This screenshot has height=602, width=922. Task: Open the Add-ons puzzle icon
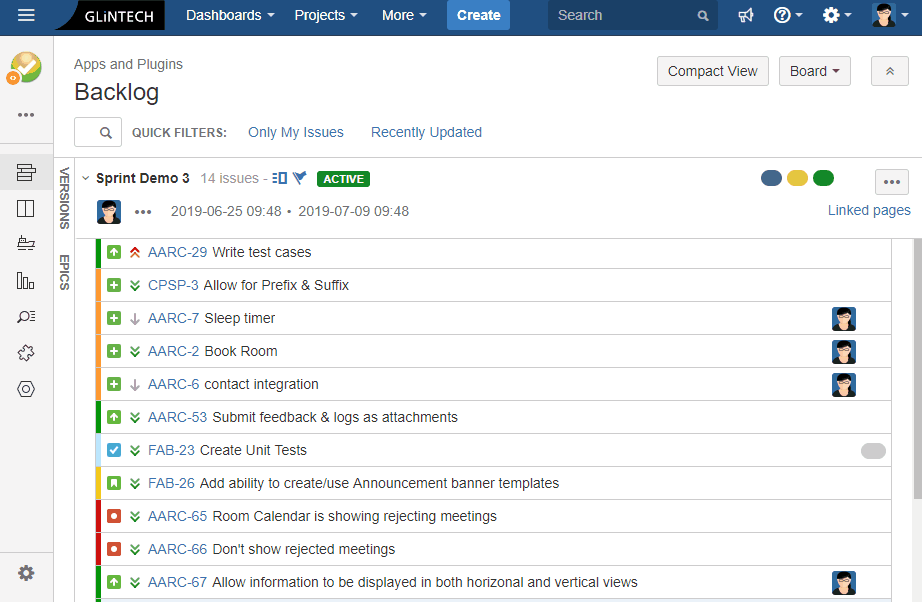(x=26, y=353)
